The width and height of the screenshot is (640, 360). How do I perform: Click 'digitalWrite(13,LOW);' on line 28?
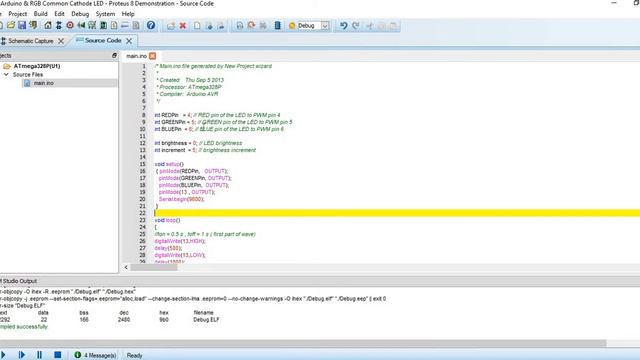(180, 255)
